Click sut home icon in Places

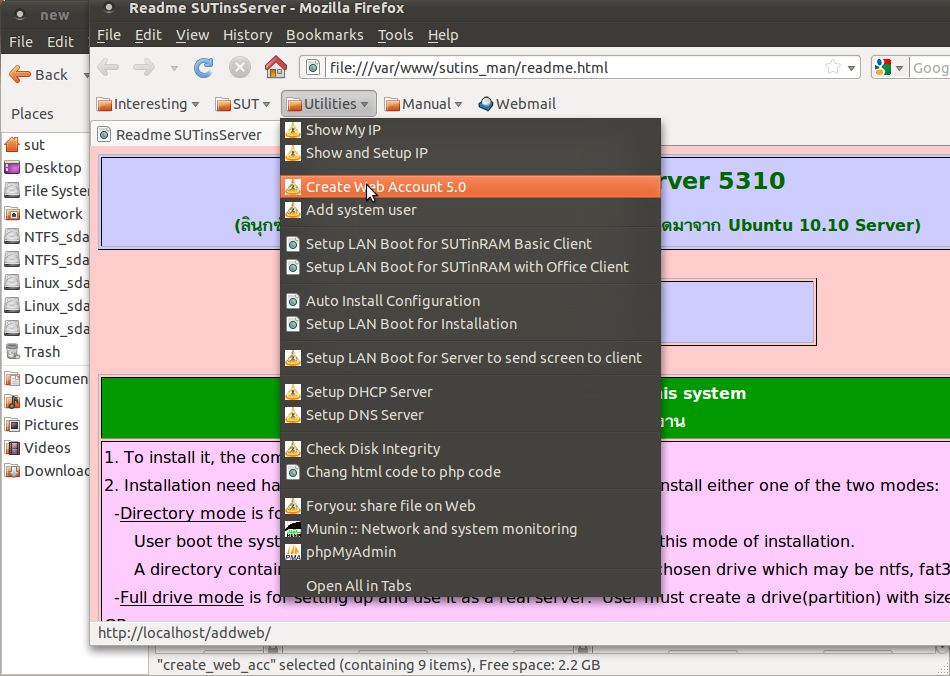coord(12,145)
